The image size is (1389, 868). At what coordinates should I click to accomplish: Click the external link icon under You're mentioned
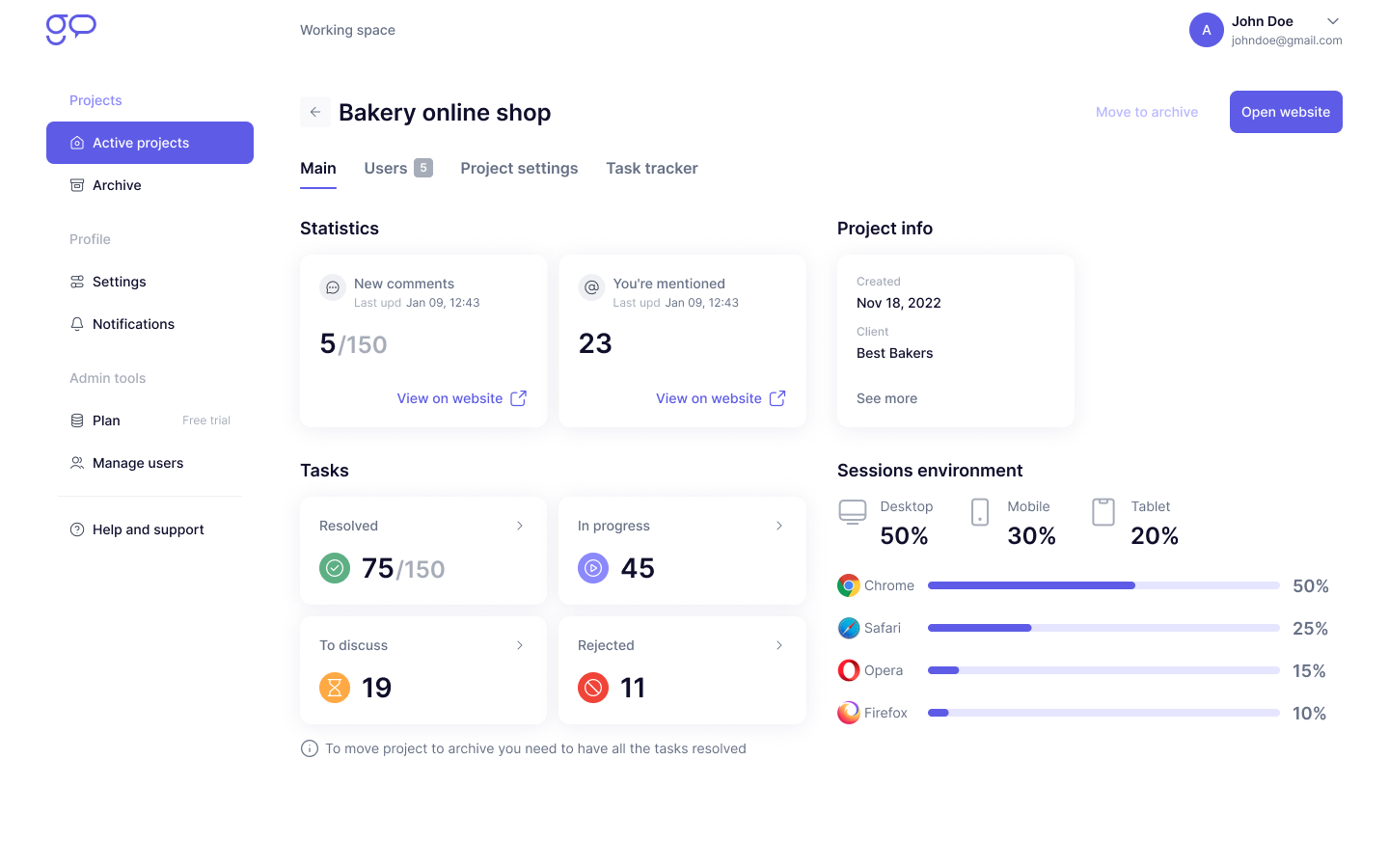[777, 398]
